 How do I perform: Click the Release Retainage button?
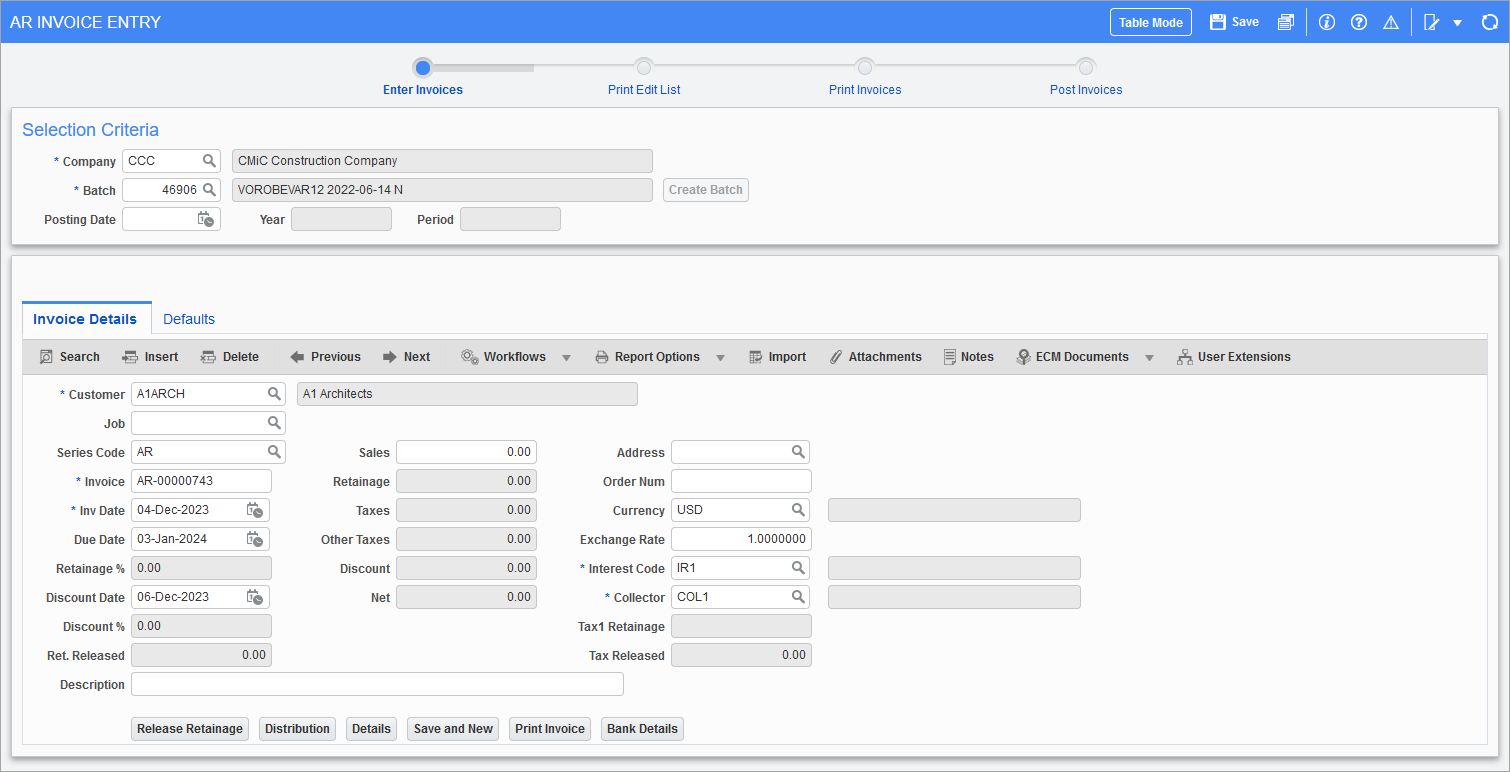[x=189, y=728]
